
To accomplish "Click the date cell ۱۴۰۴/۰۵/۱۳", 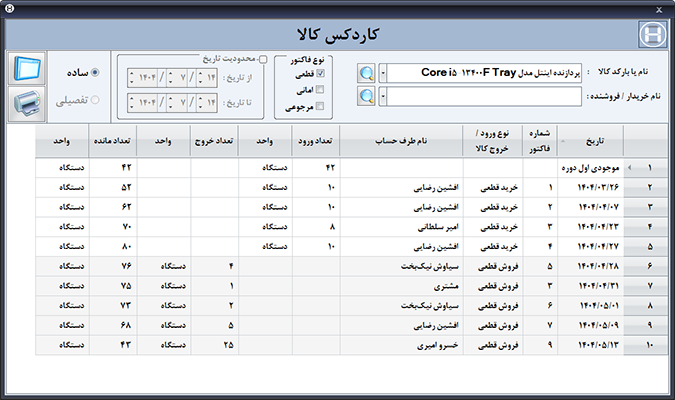I will (x=590, y=345).
